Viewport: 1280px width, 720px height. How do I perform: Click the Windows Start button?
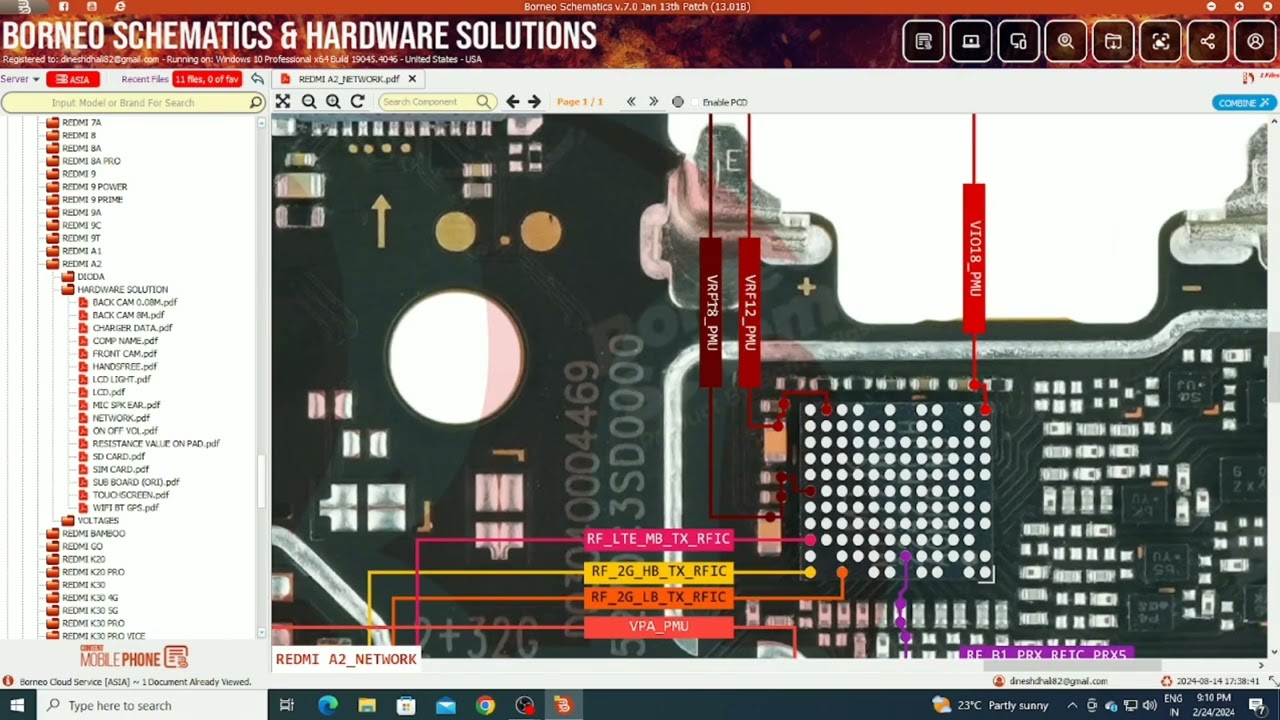point(18,705)
